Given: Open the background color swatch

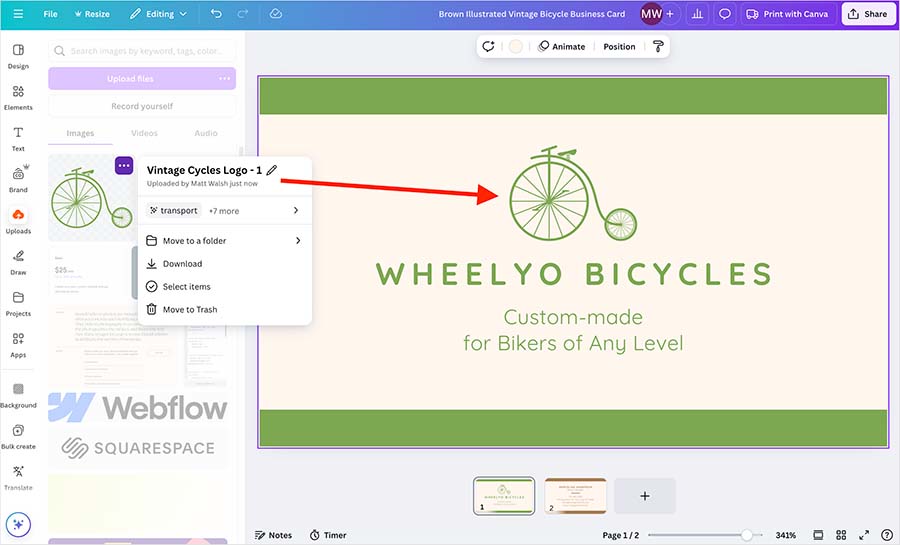Looking at the screenshot, I should pyautogui.click(x=515, y=46).
